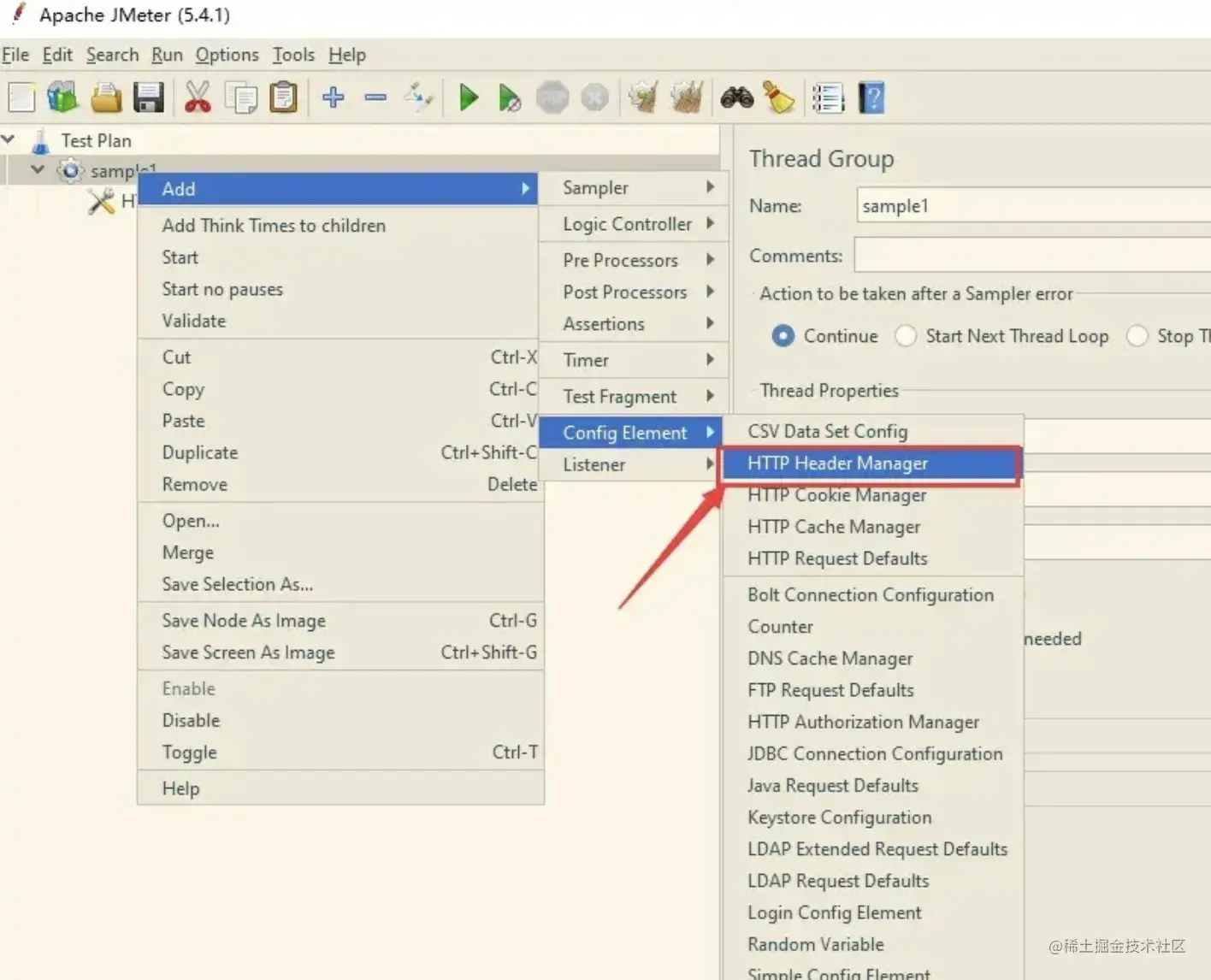Click the clipboard Paste icon in toolbar
Screen dimensions: 1211x980
pyautogui.click(x=283, y=97)
